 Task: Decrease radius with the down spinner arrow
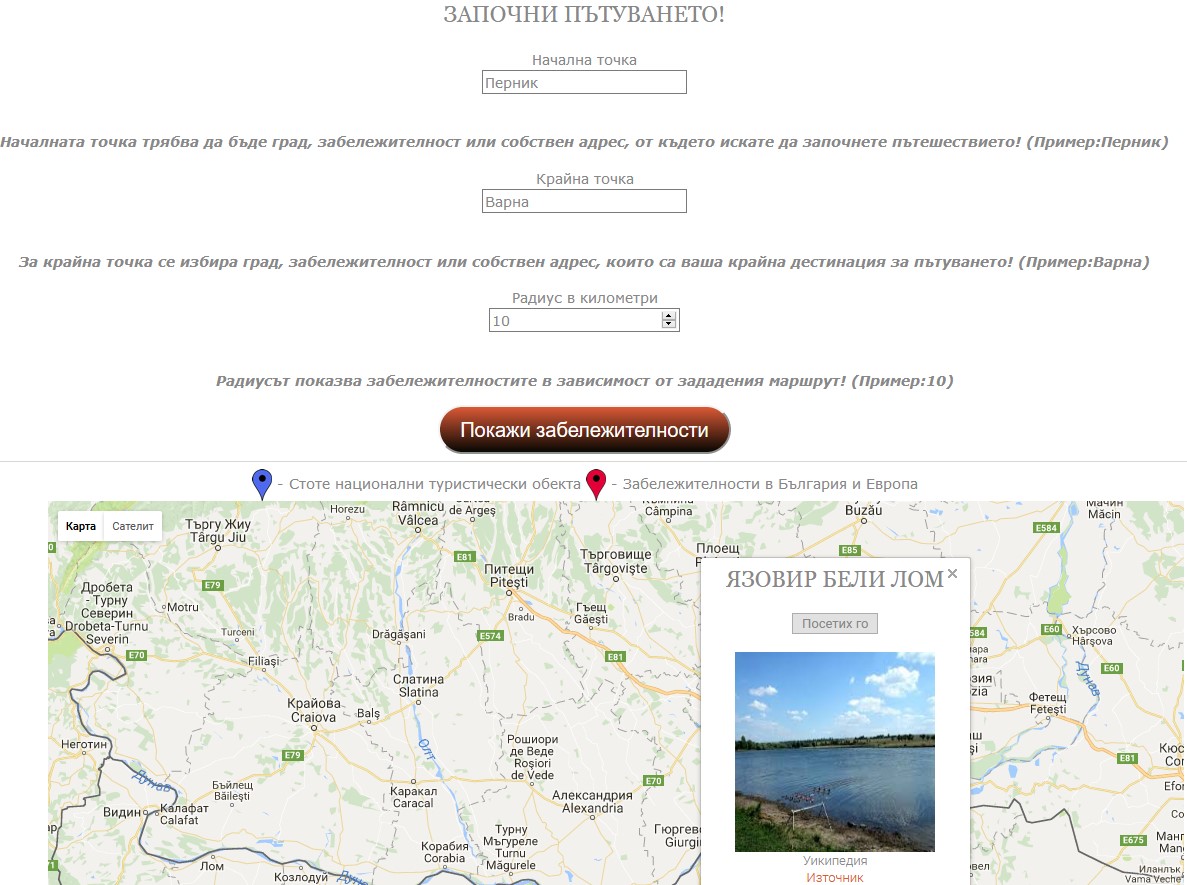[668, 325]
